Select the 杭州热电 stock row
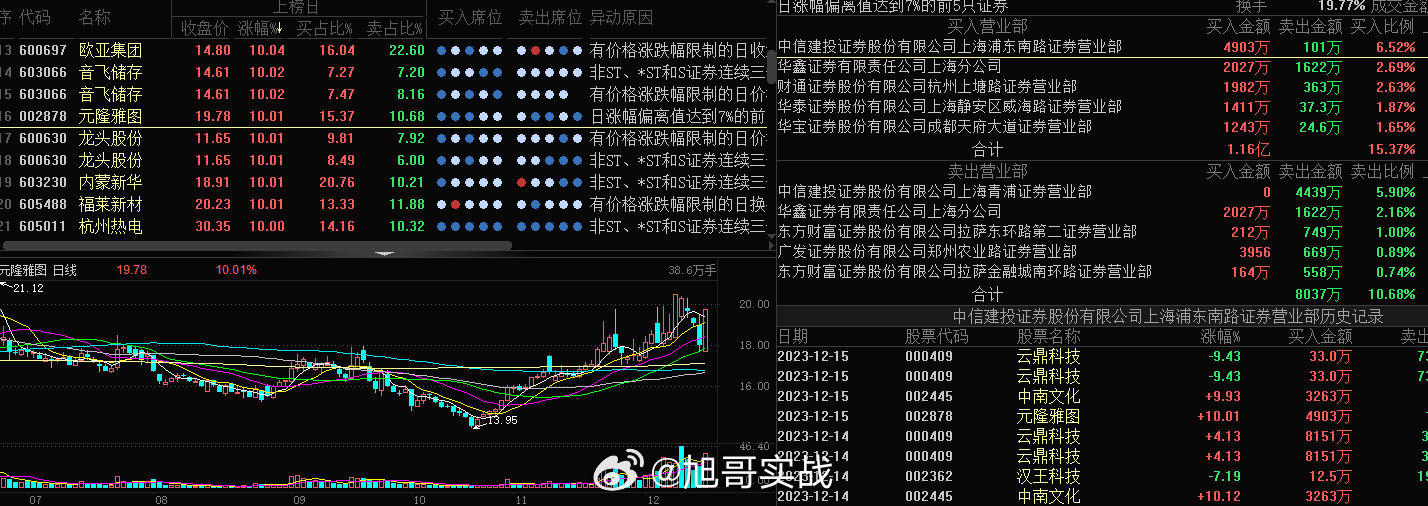Image resolution: width=1428 pixels, height=506 pixels. 384,226
